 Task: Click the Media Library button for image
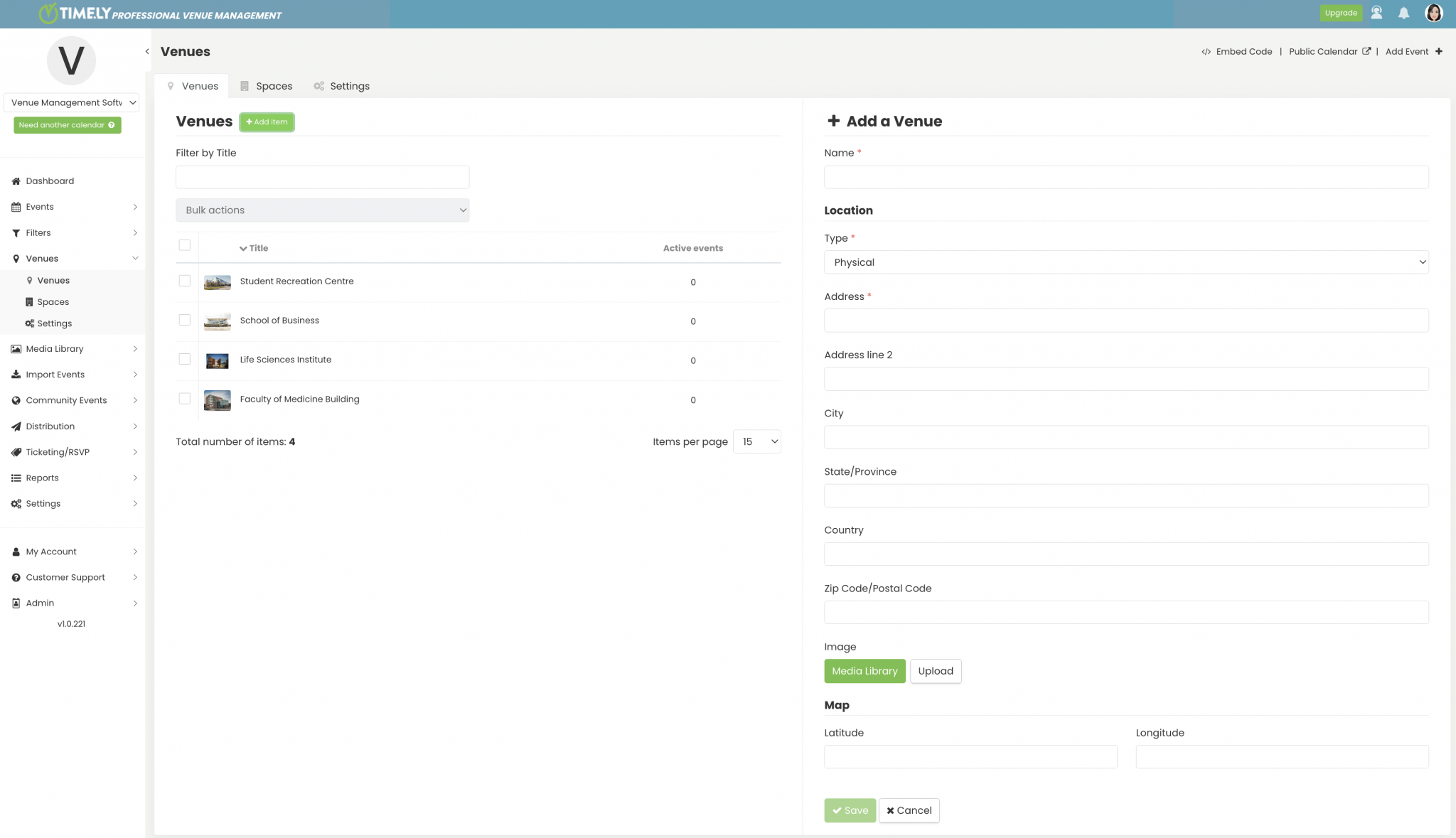coord(865,670)
